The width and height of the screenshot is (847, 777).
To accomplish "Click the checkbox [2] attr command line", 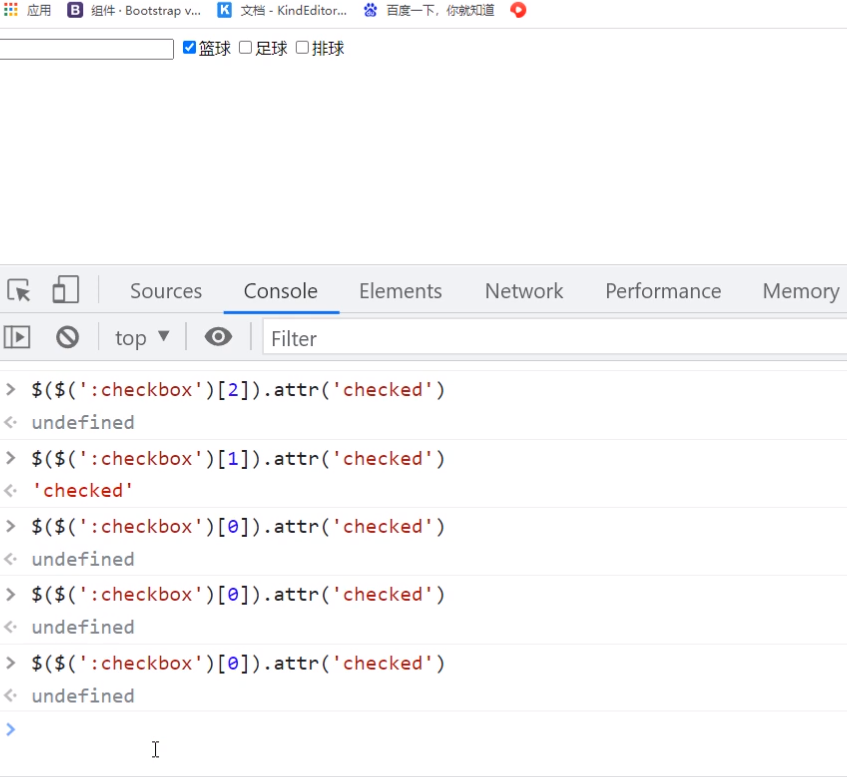I will [238, 390].
